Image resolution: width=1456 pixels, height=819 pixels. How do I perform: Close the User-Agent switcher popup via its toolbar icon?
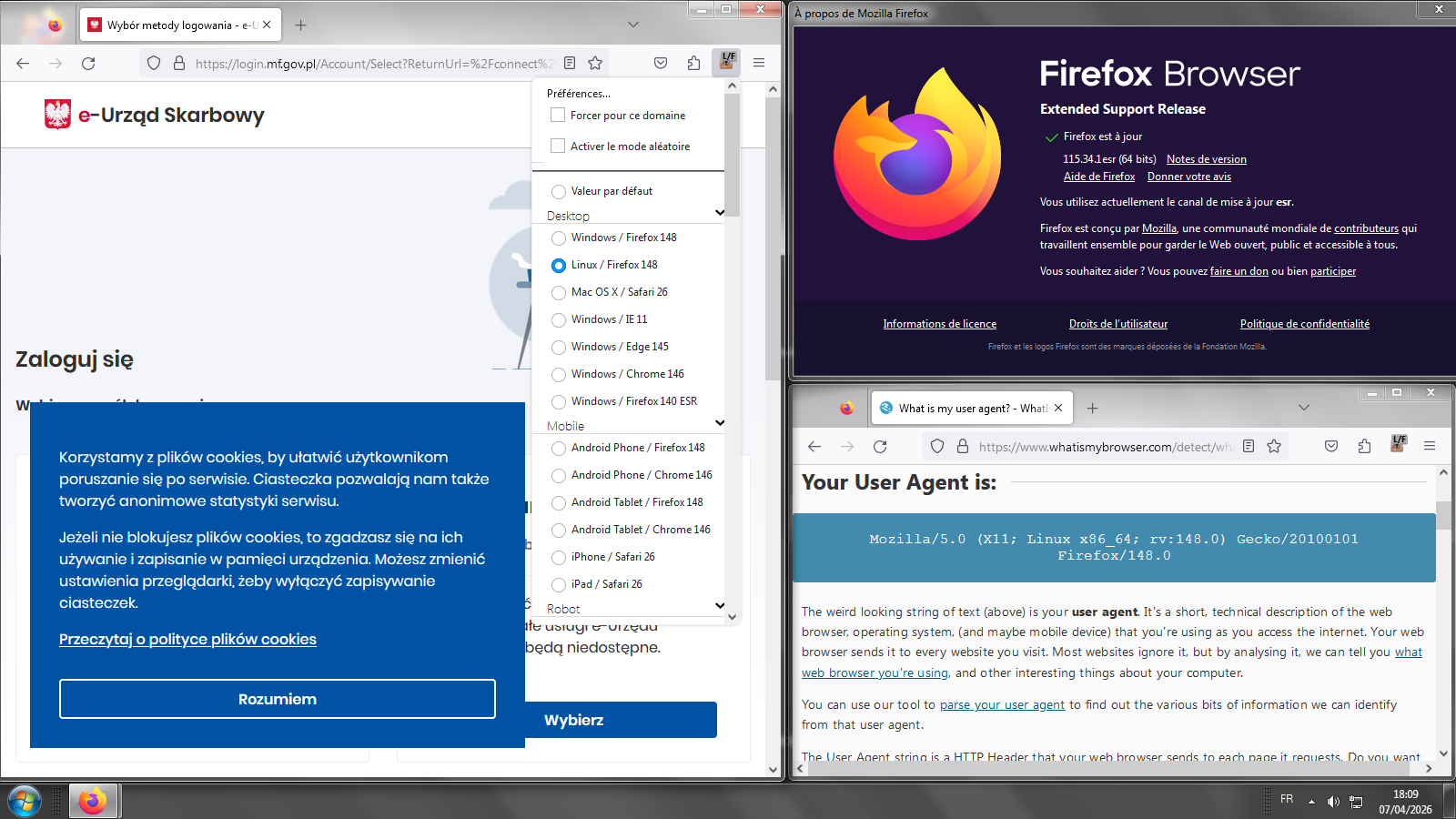(x=727, y=63)
